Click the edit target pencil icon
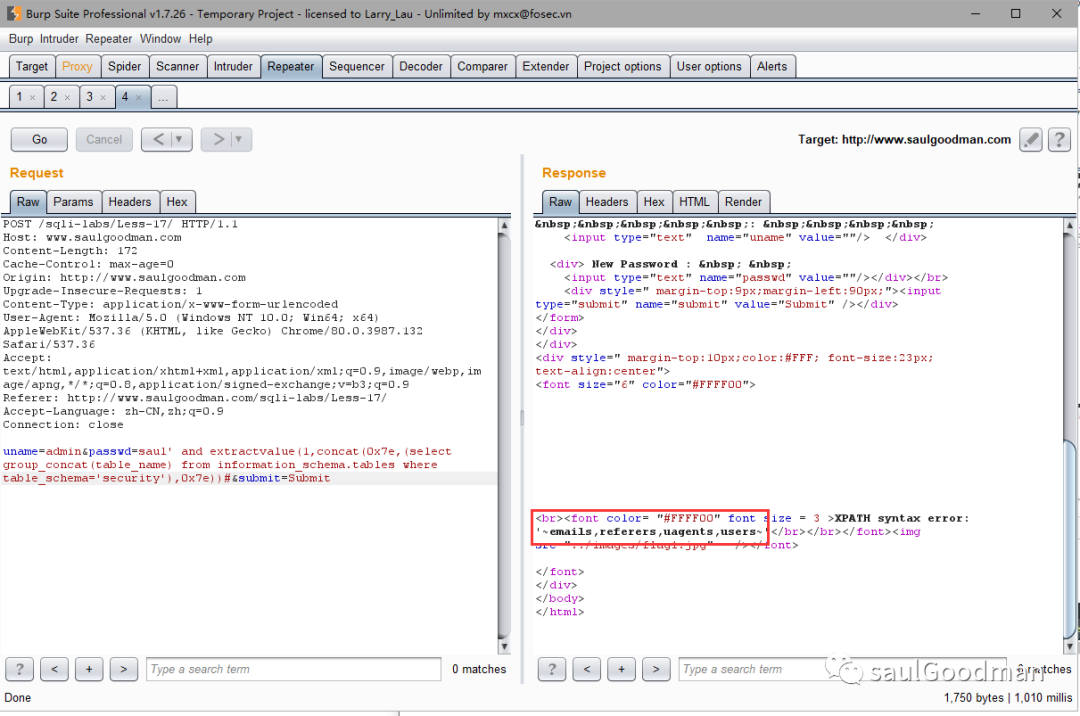The width and height of the screenshot is (1080, 716). click(x=1030, y=140)
